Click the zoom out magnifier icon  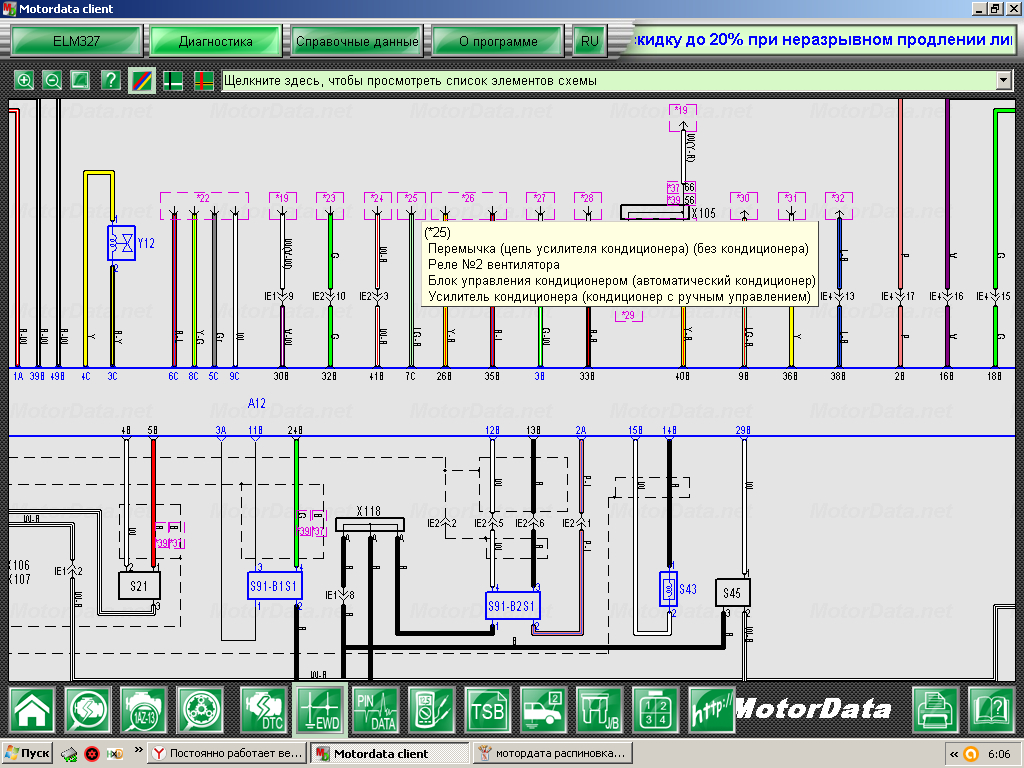click(52, 80)
